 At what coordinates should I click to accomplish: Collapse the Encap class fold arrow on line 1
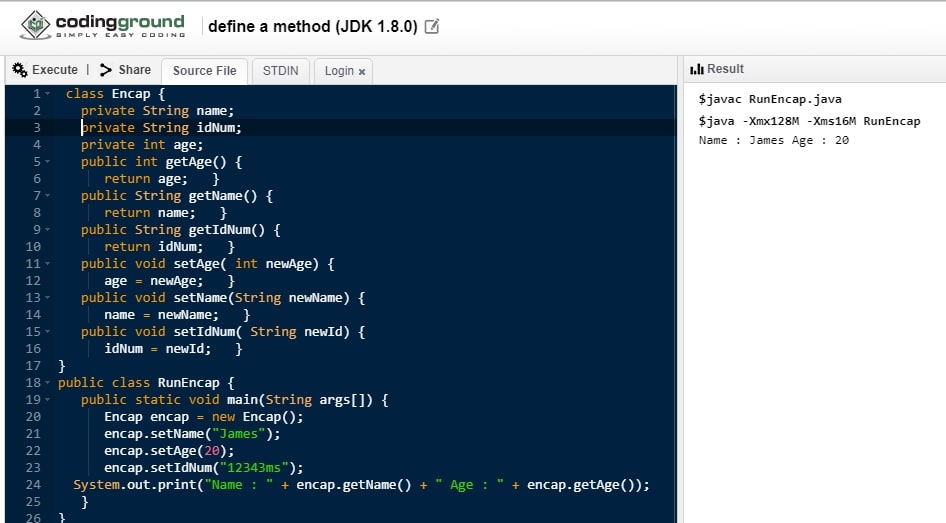point(47,94)
